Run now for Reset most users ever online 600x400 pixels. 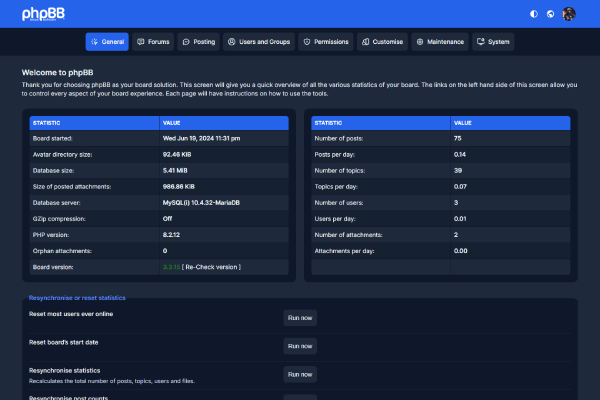coord(300,318)
